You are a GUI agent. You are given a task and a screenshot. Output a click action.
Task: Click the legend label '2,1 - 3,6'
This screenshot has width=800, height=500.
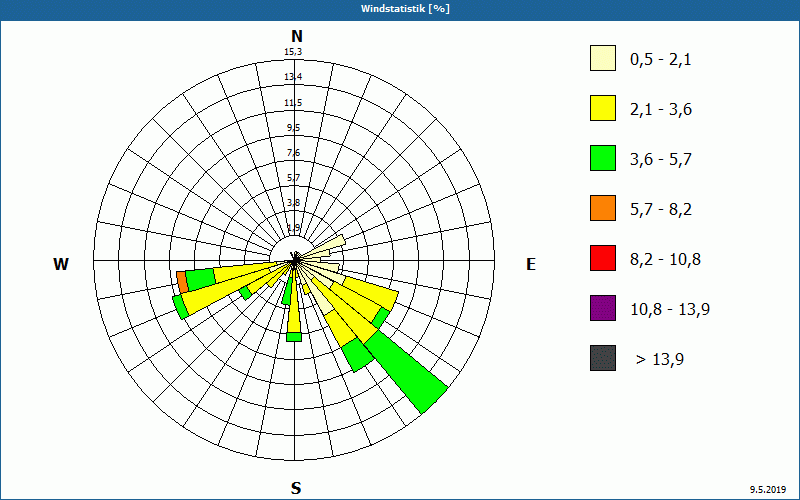(661, 110)
